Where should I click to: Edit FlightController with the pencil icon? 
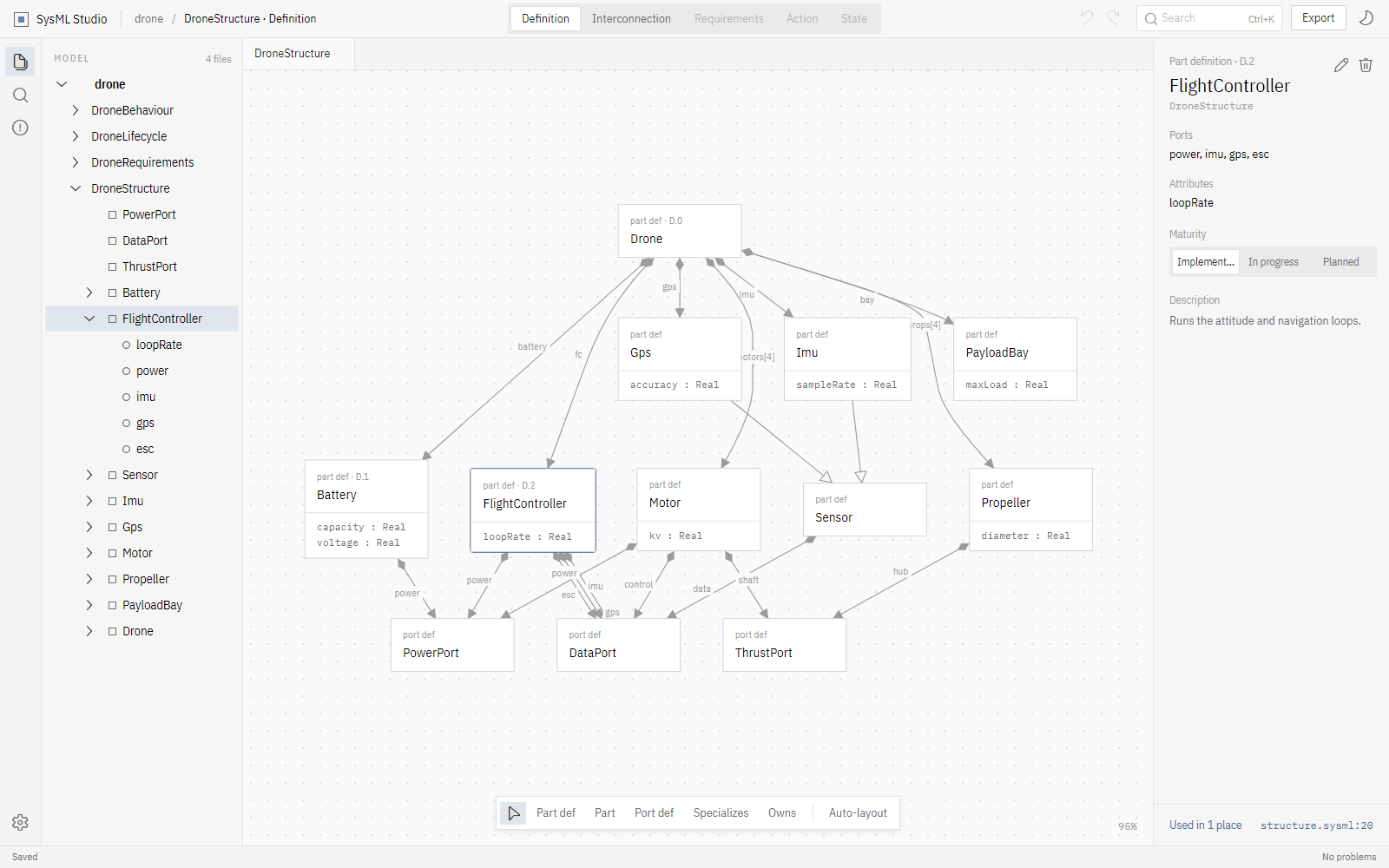pyautogui.click(x=1341, y=65)
